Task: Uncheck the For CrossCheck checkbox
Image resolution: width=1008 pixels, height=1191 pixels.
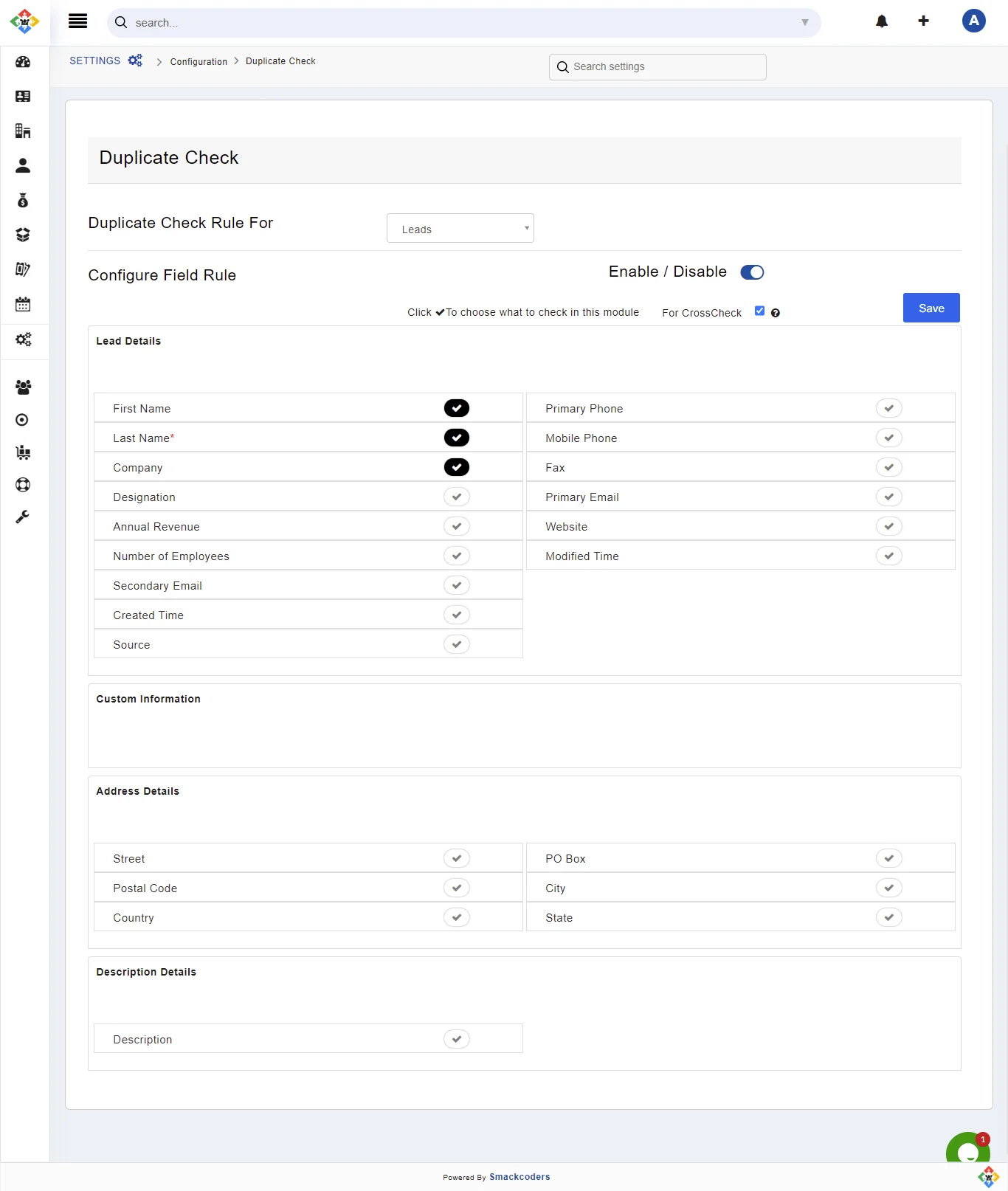Action: coord(759,311)
